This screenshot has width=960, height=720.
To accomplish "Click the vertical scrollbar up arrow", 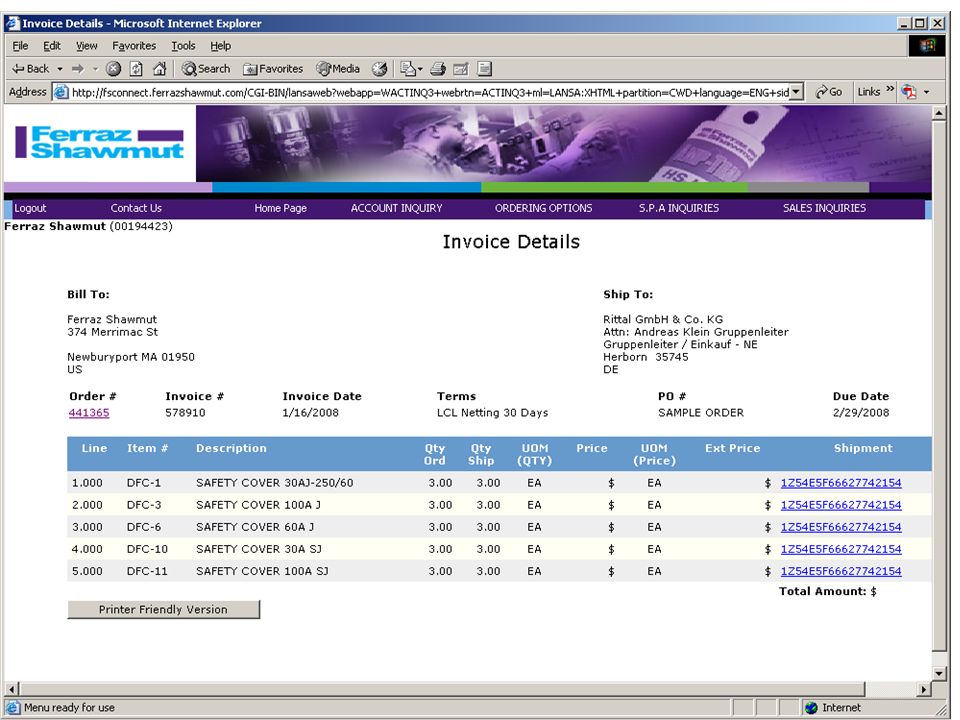I will [939, 113].
